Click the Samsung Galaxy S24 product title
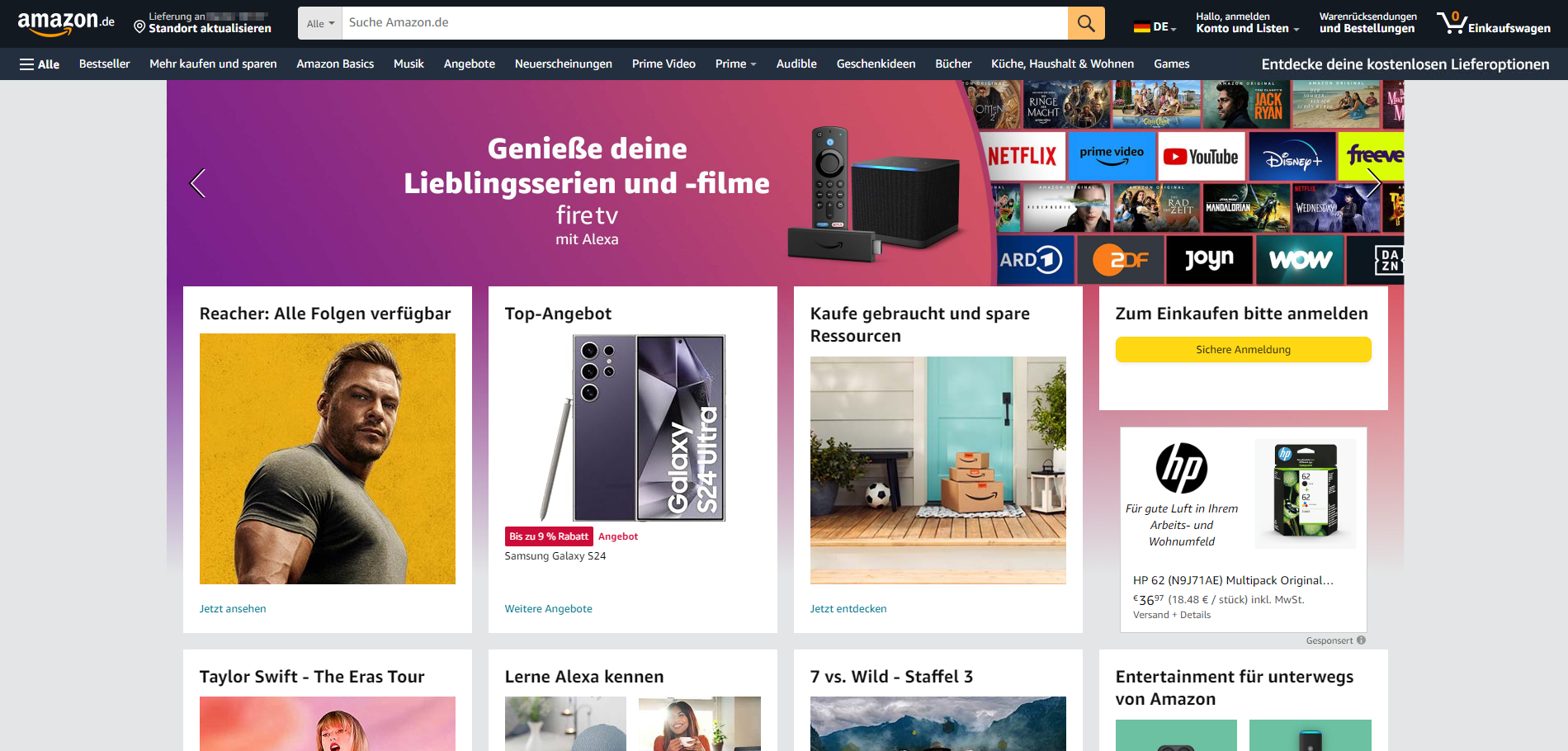 point(555,556)
